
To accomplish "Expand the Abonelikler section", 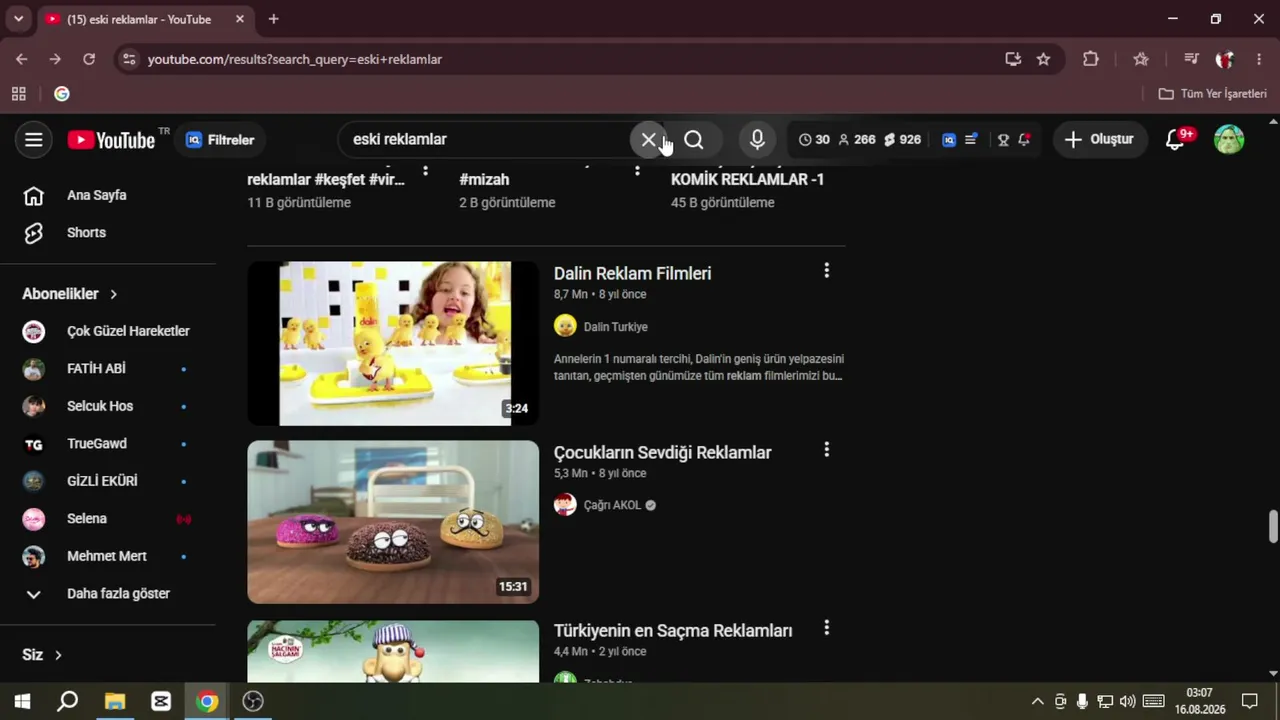I will pyautogui.click(x=70, y=294).
